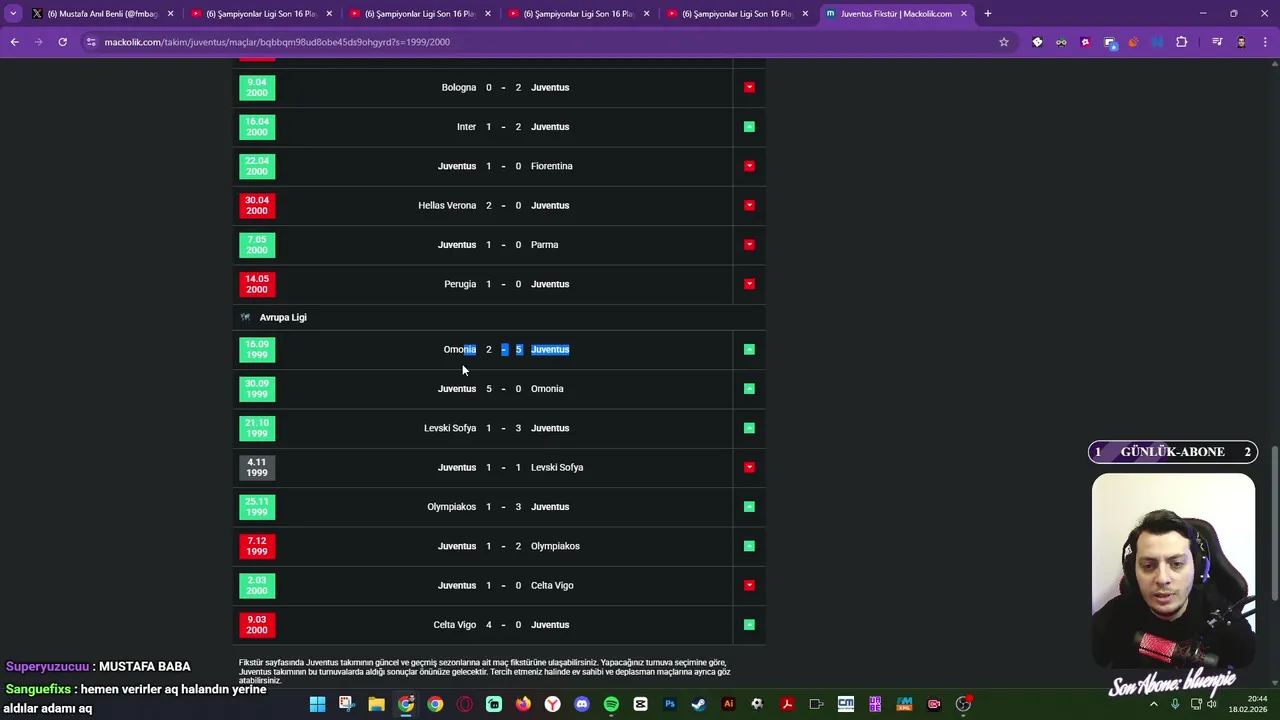Viewport: 1280px width, 720px height.
Task: Open the green icon on Omonia 2-5 Juventus row
Action: coord(749,349)
